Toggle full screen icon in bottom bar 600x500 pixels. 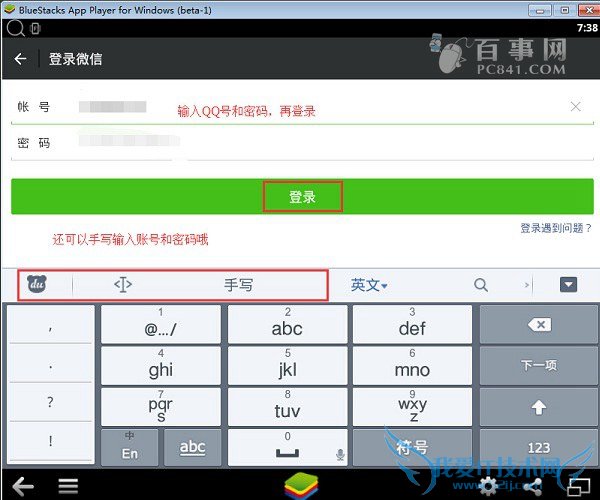[578, 487]
